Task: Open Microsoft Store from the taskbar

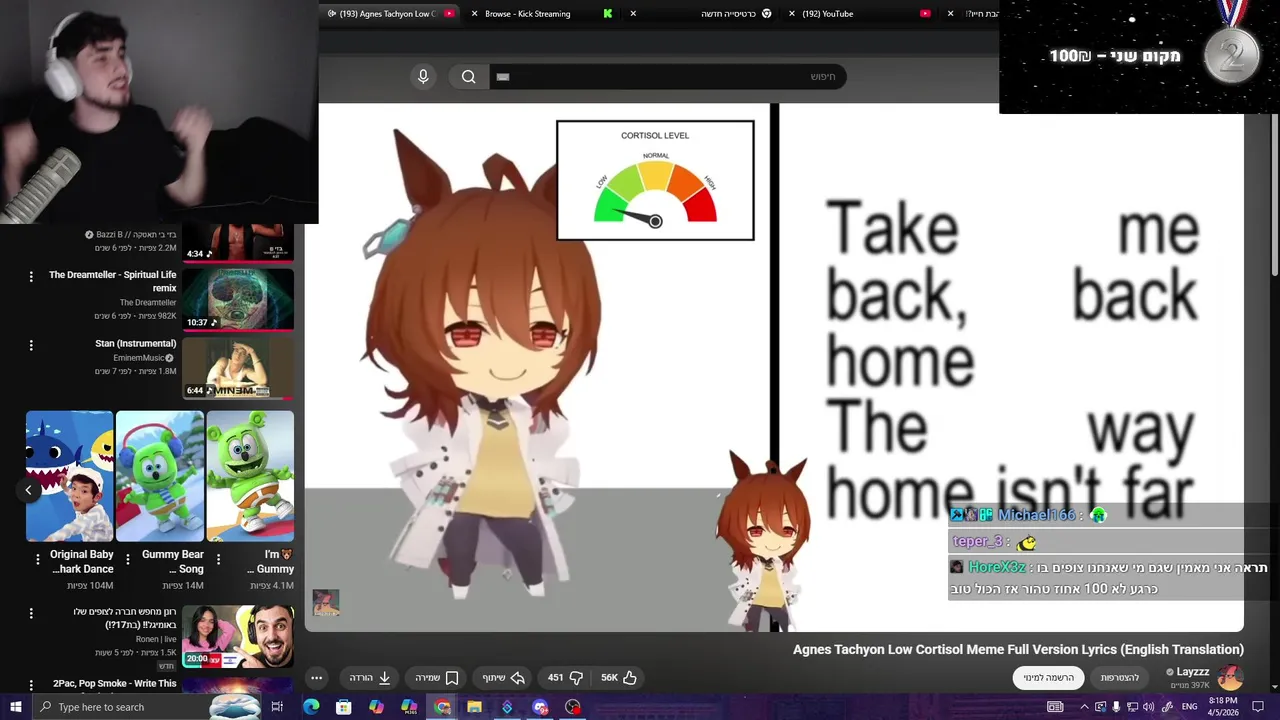Action: 344,707
